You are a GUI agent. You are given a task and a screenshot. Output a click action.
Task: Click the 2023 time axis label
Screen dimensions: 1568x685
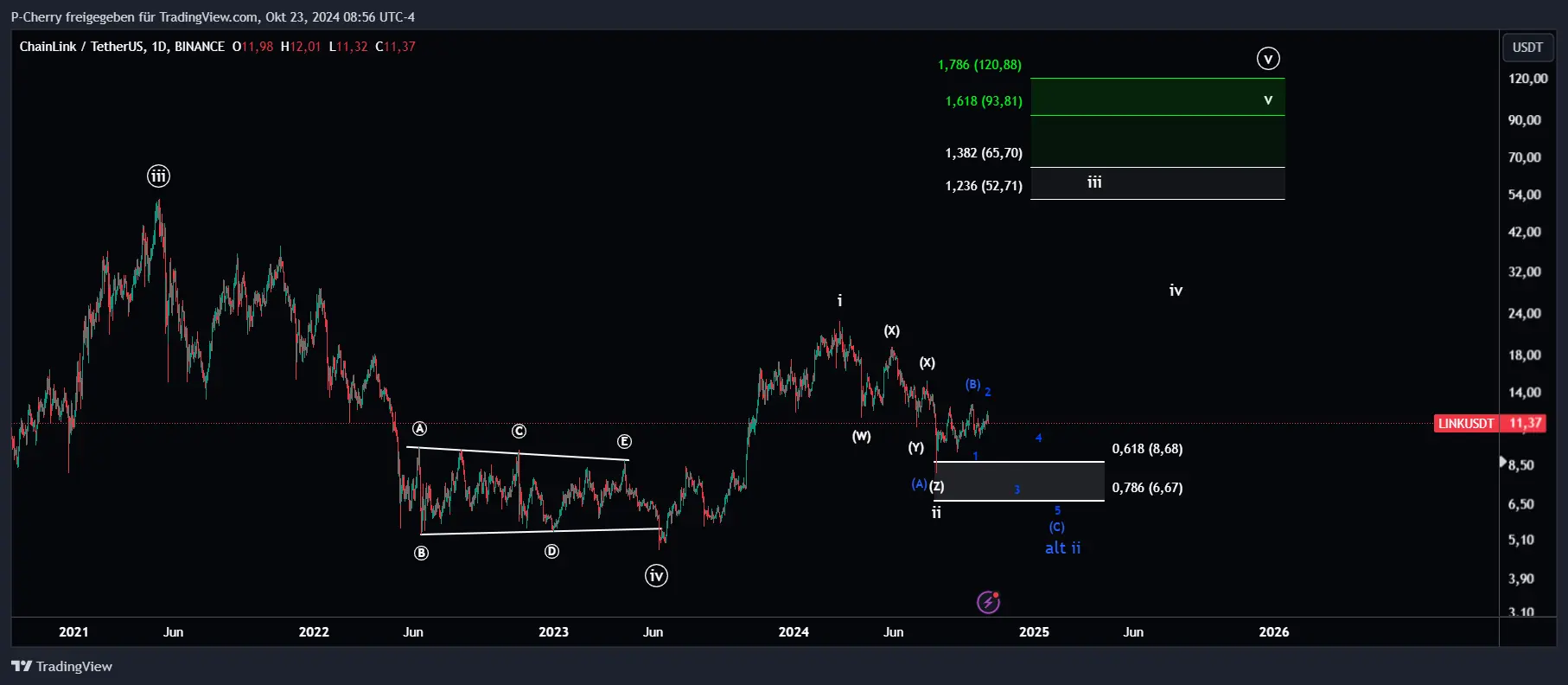(553, 631)
